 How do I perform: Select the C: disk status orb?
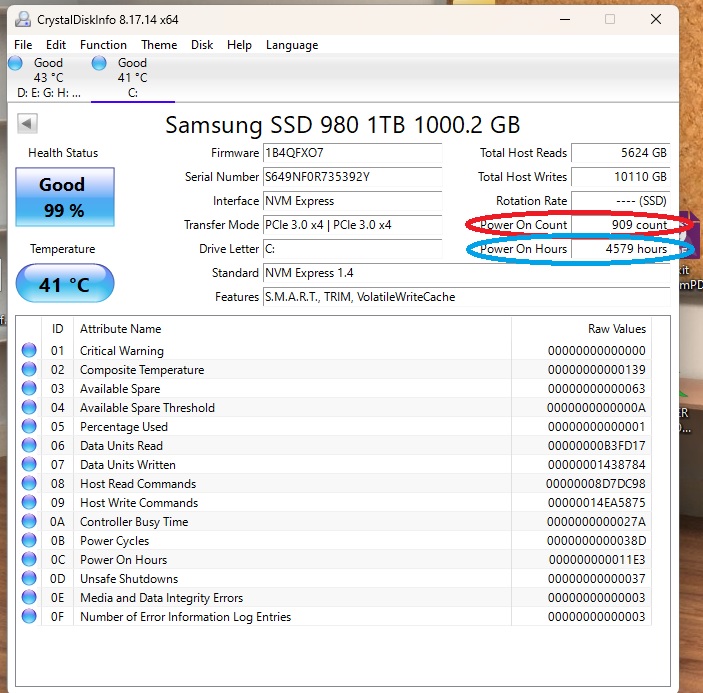coord(99,63)
